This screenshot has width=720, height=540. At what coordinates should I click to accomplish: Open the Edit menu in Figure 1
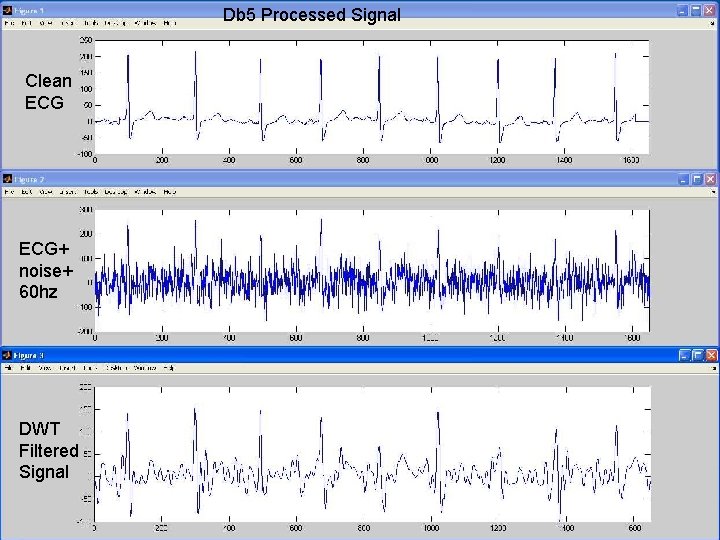tap(26, 23)
